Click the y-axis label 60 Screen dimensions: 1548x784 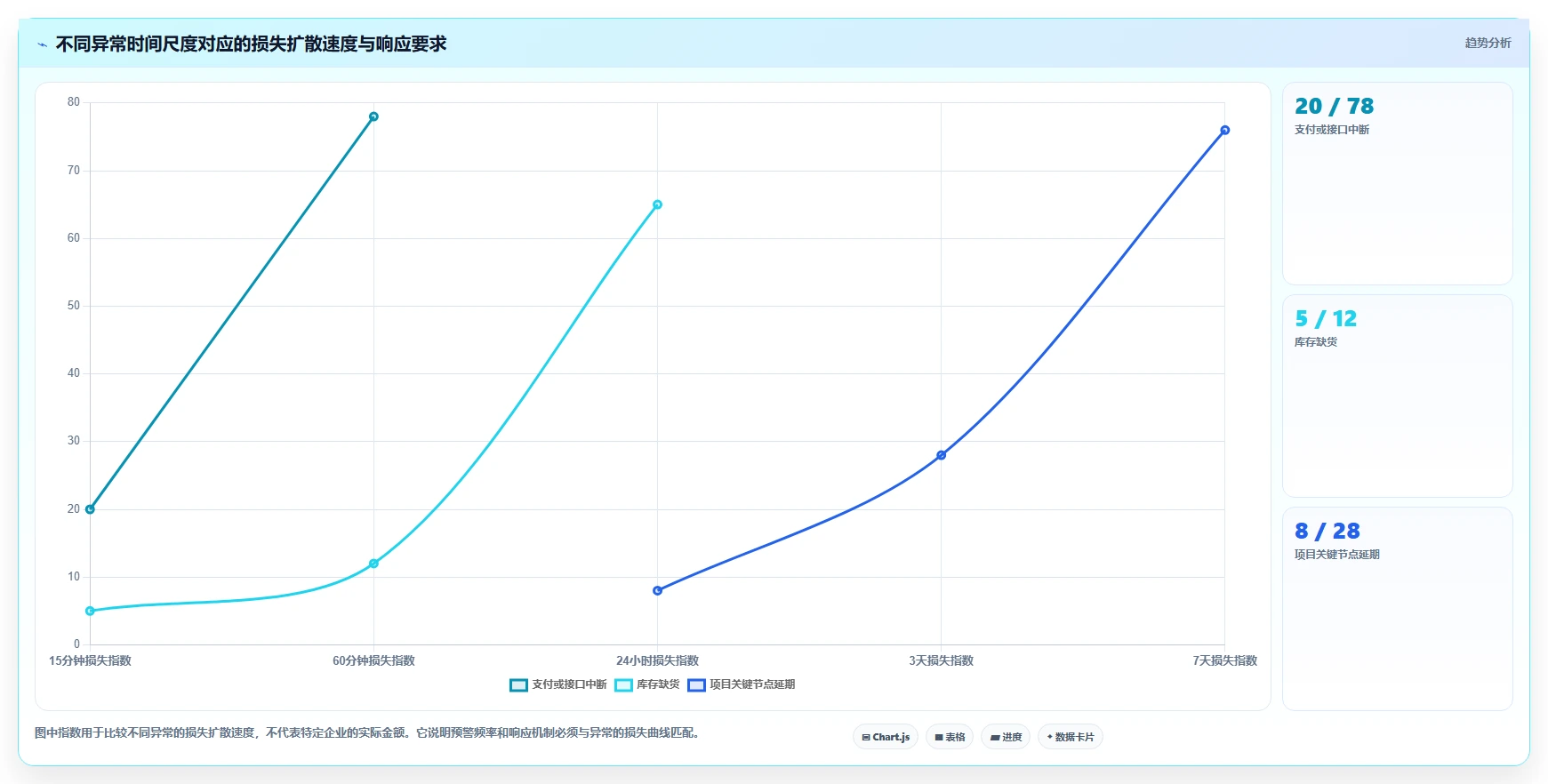74,238
